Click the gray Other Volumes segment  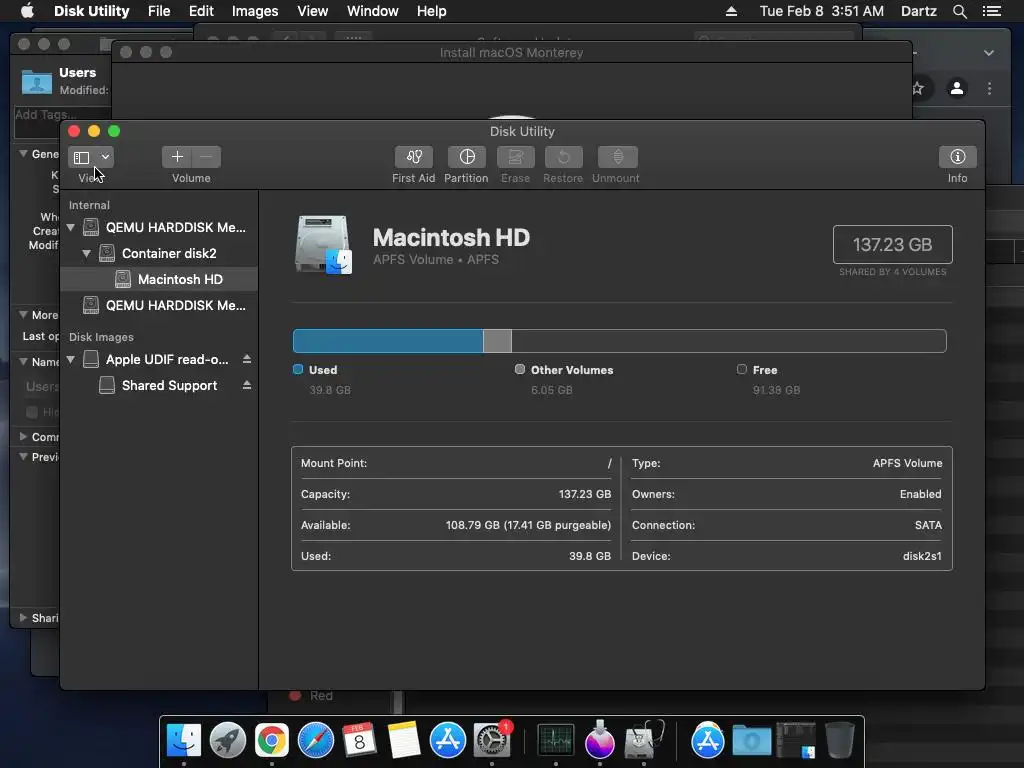[x=498, y=341]
